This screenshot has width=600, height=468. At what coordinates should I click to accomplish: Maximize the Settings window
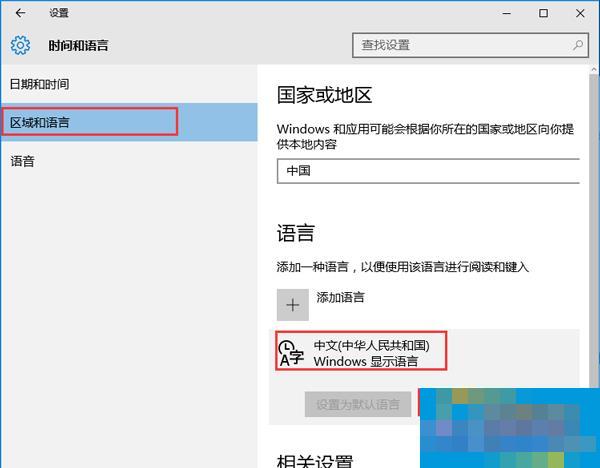(543, 13)
